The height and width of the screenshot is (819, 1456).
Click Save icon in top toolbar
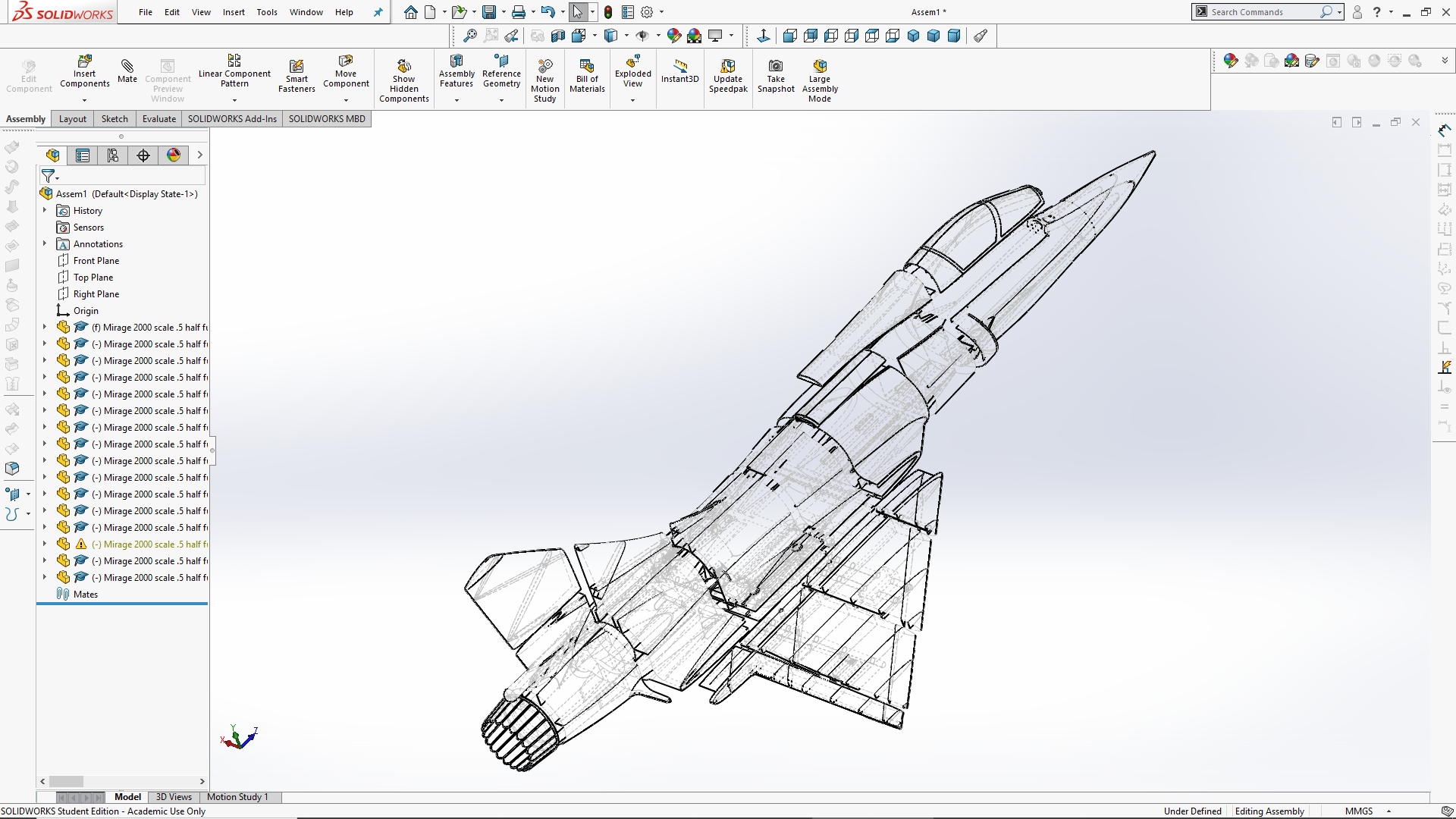[489, 12]
